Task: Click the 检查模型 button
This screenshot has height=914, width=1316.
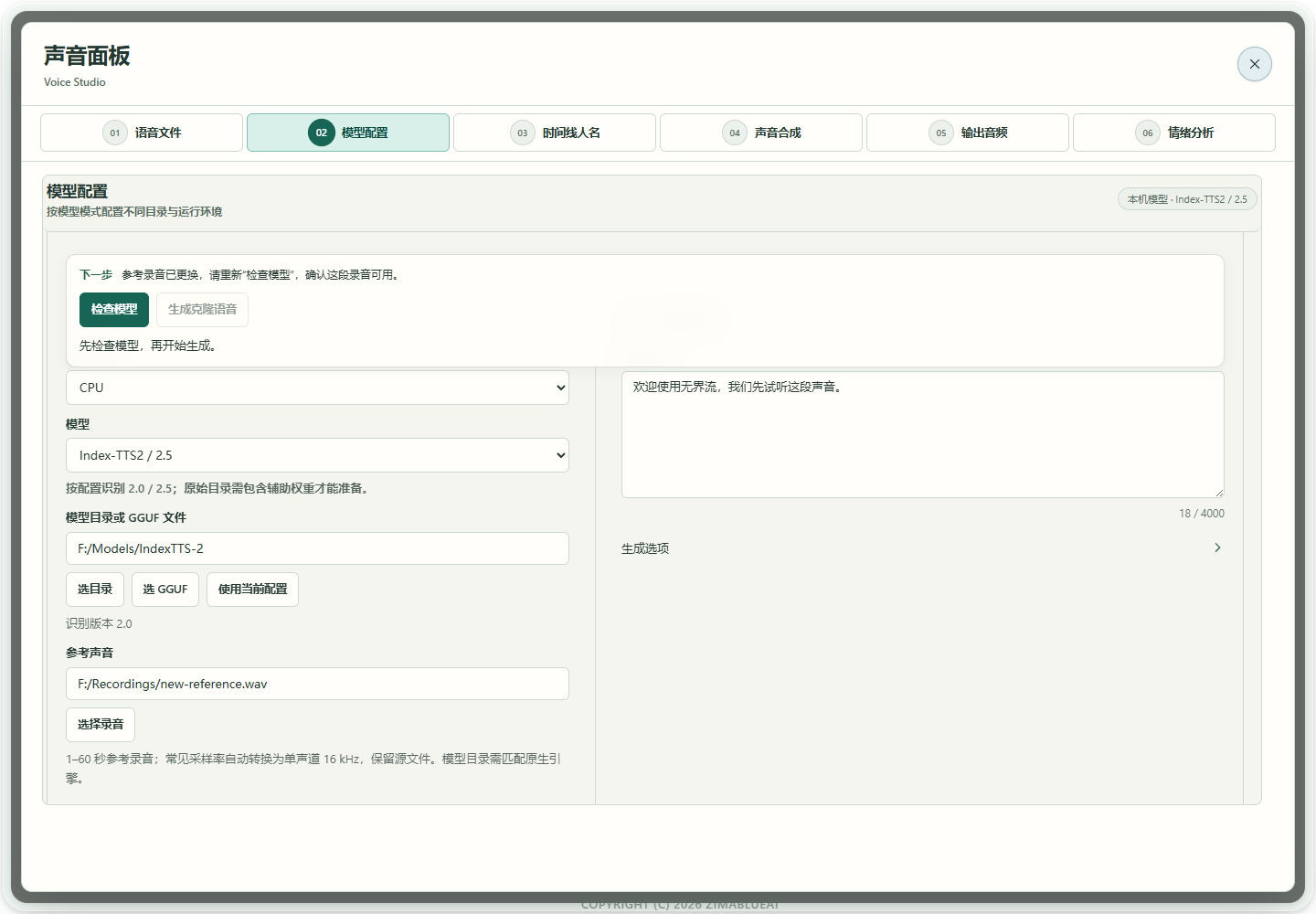Action: point(114,310)
